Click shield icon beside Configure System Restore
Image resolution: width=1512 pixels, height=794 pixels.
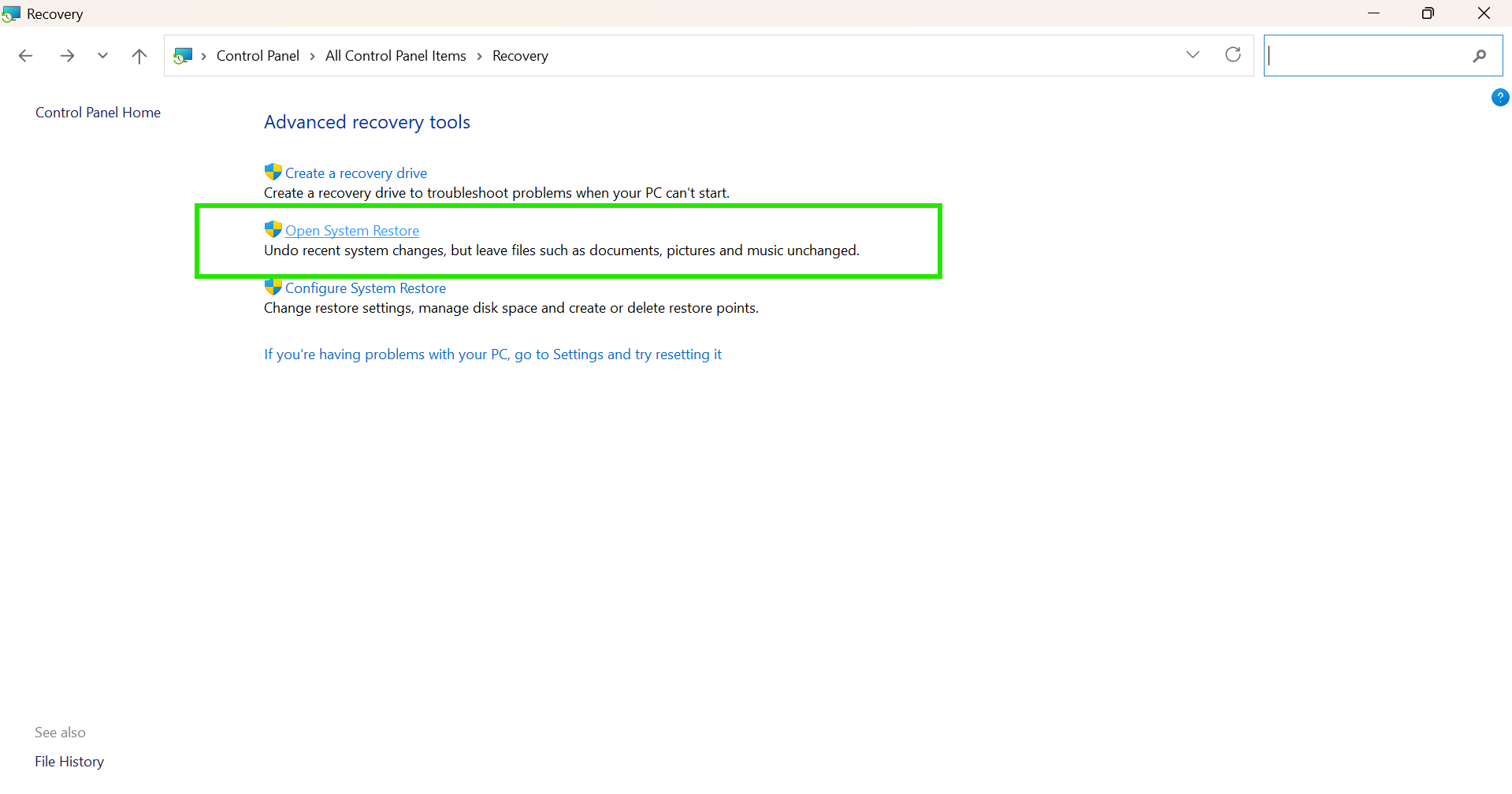point(273,287)
